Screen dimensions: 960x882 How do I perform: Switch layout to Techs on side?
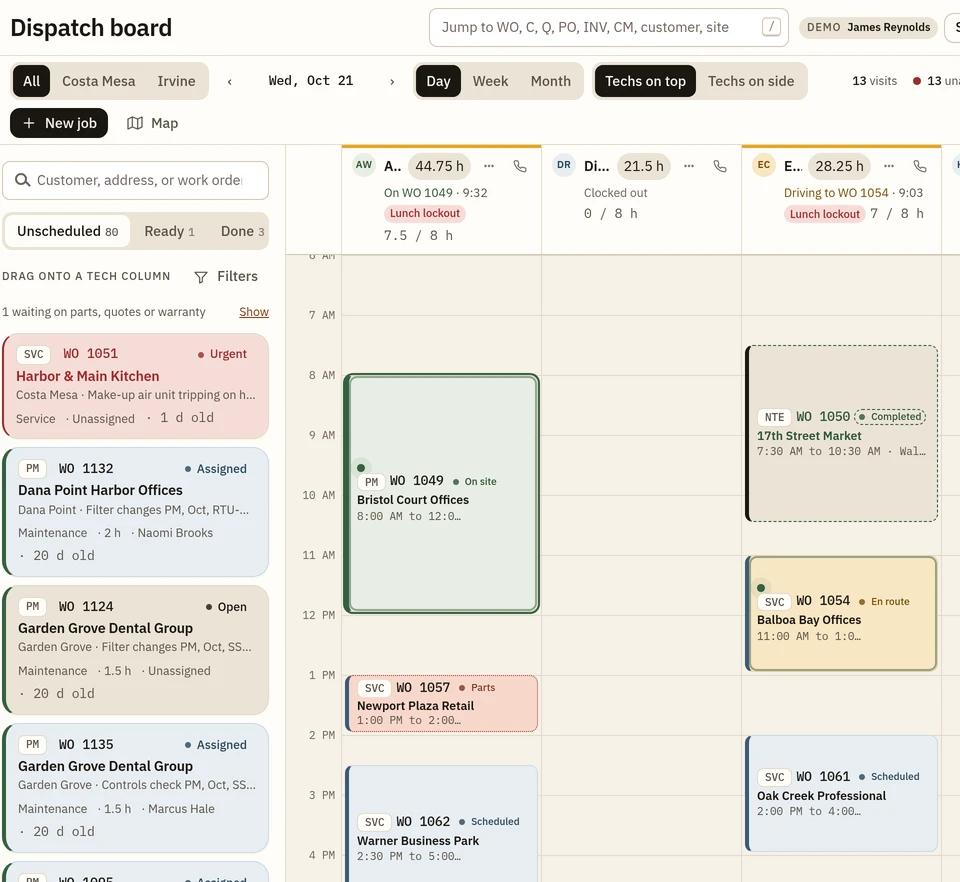pos(751,81)
